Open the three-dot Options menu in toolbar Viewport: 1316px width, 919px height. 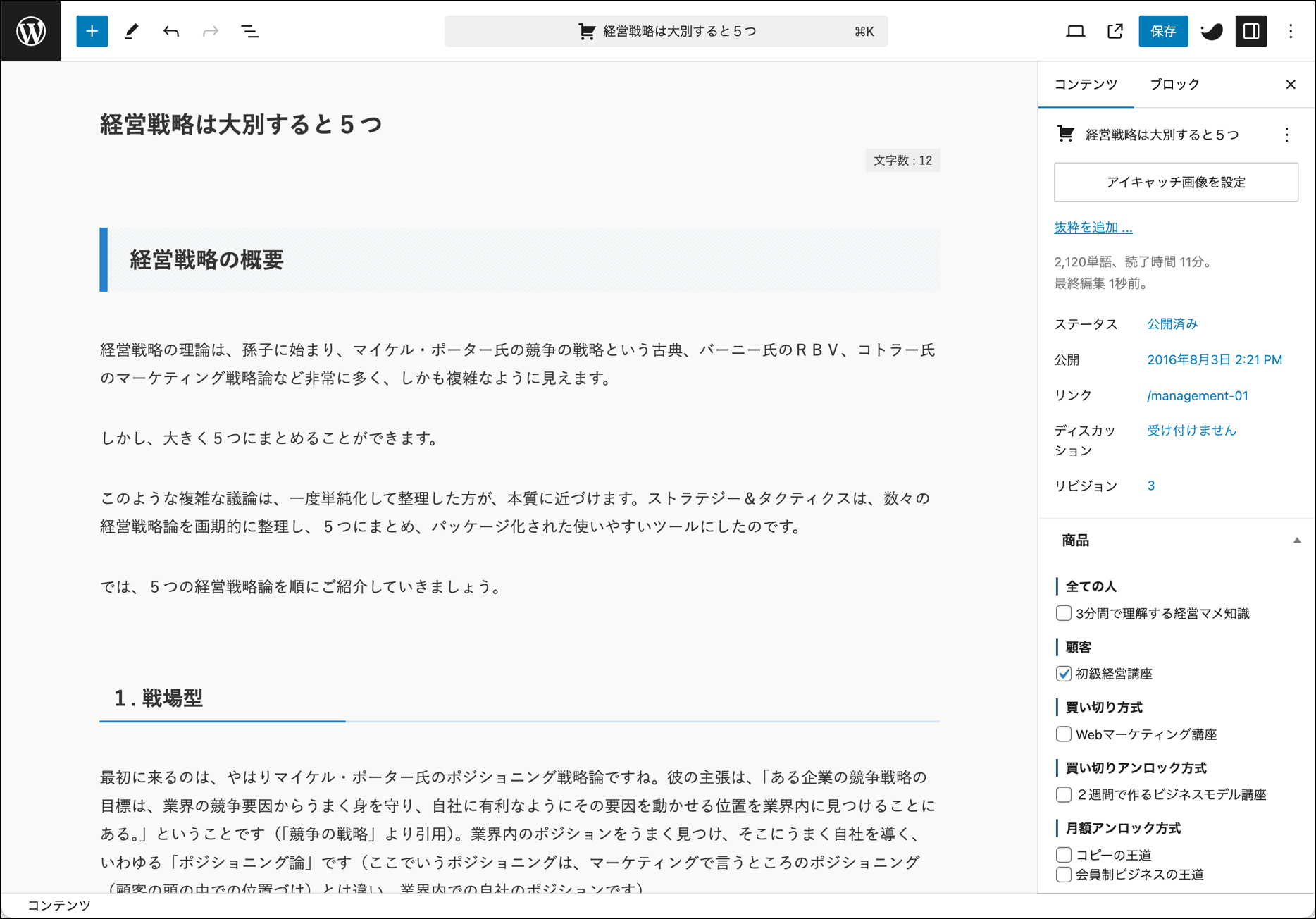pos(1291,31)
